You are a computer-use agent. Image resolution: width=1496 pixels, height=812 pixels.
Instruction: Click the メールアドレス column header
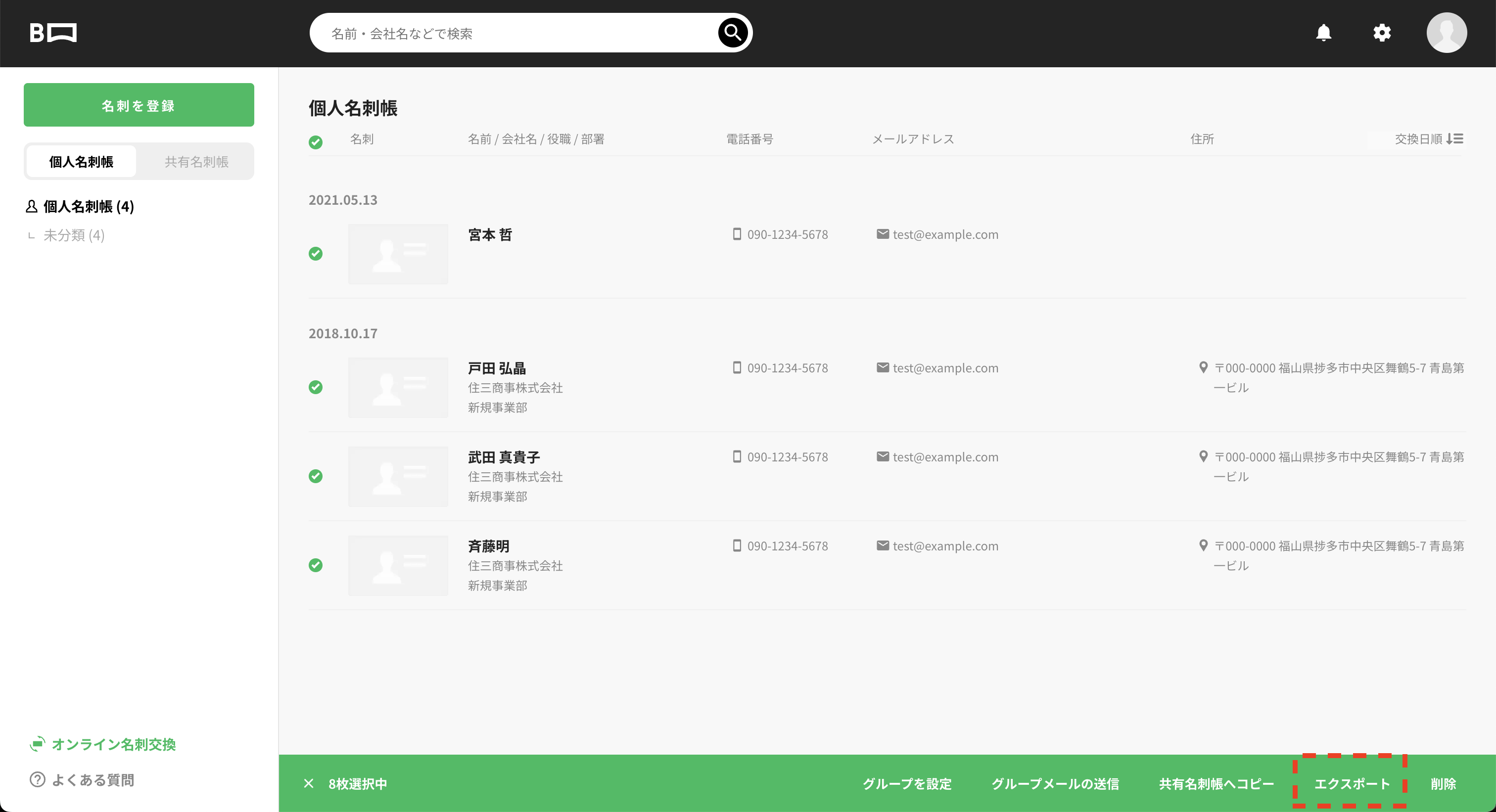tap(912, 139)
